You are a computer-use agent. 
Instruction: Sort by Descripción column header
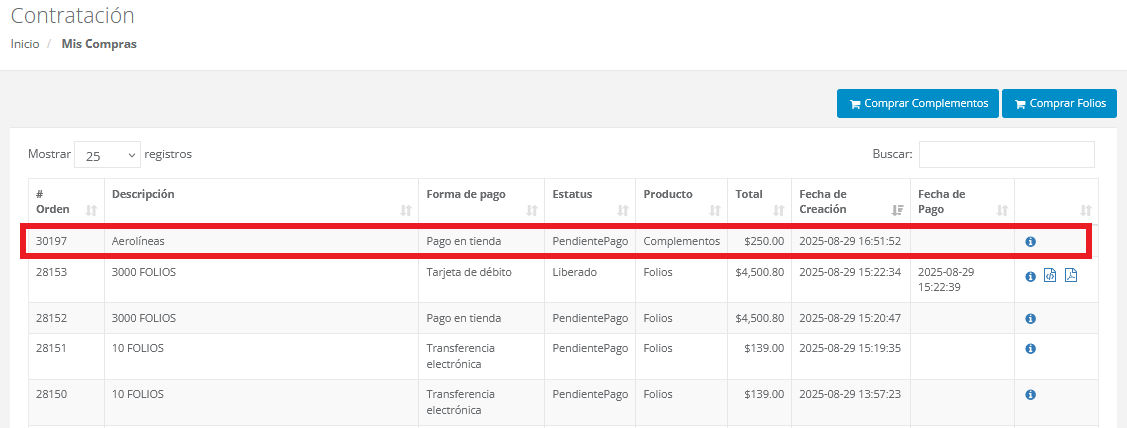click(261, 202)
